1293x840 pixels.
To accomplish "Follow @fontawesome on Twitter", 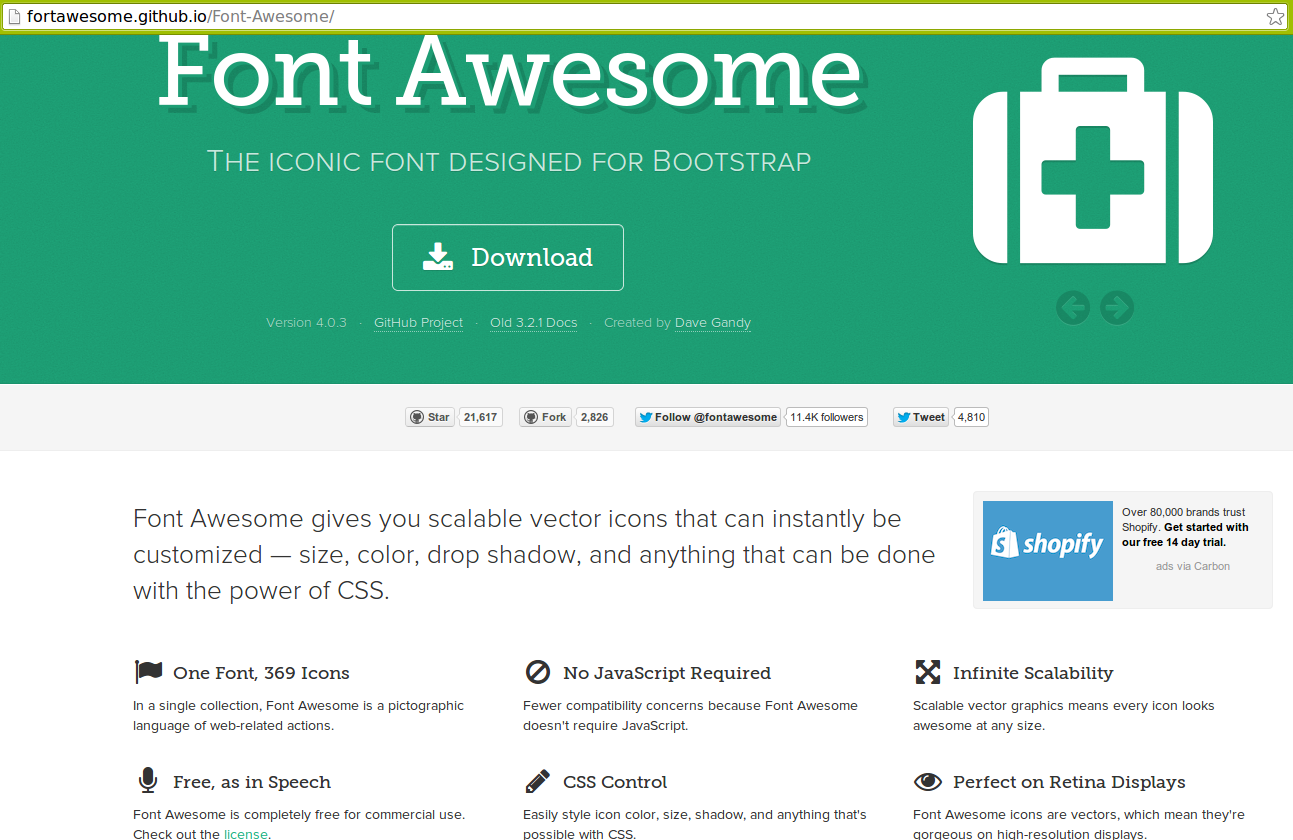I will [707, 417].
